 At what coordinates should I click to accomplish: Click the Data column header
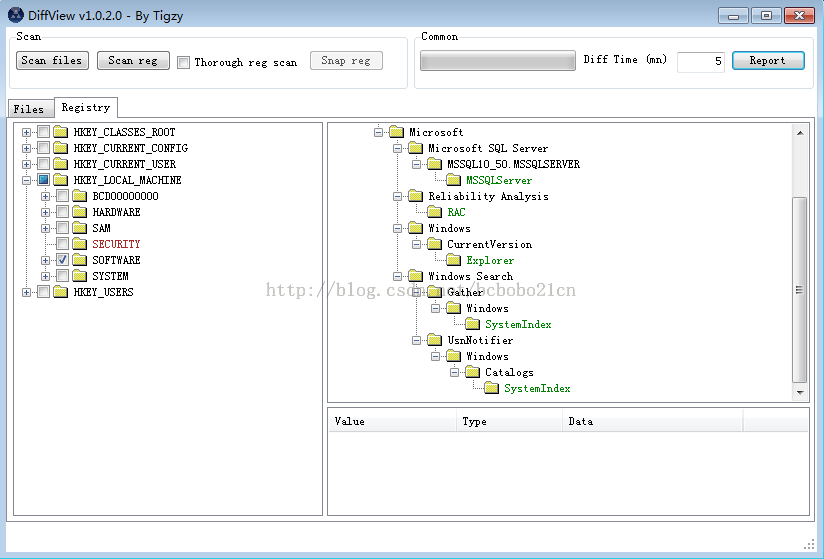[x=652, y=421]
